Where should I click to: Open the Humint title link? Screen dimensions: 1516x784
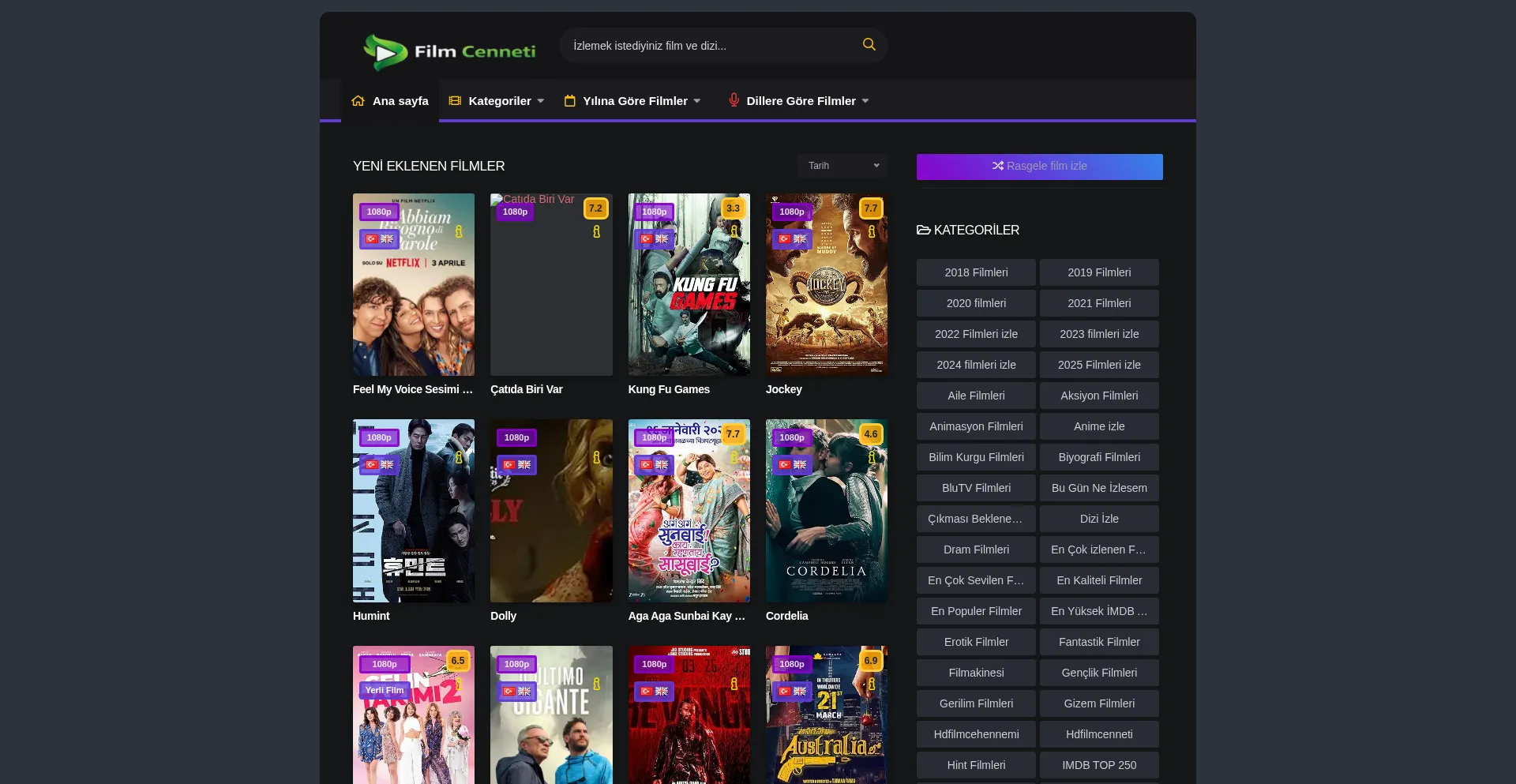coord(371,616)
